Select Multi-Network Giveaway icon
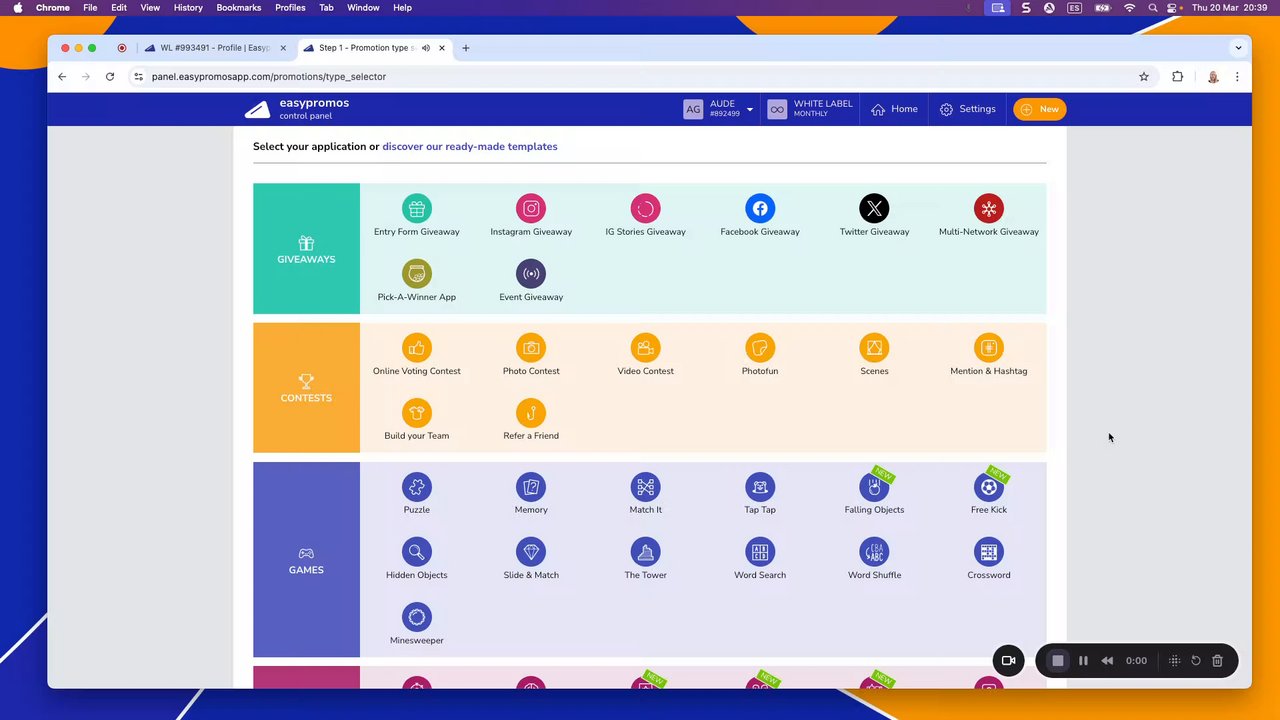 pyautogui.click(x=989, y=208)
